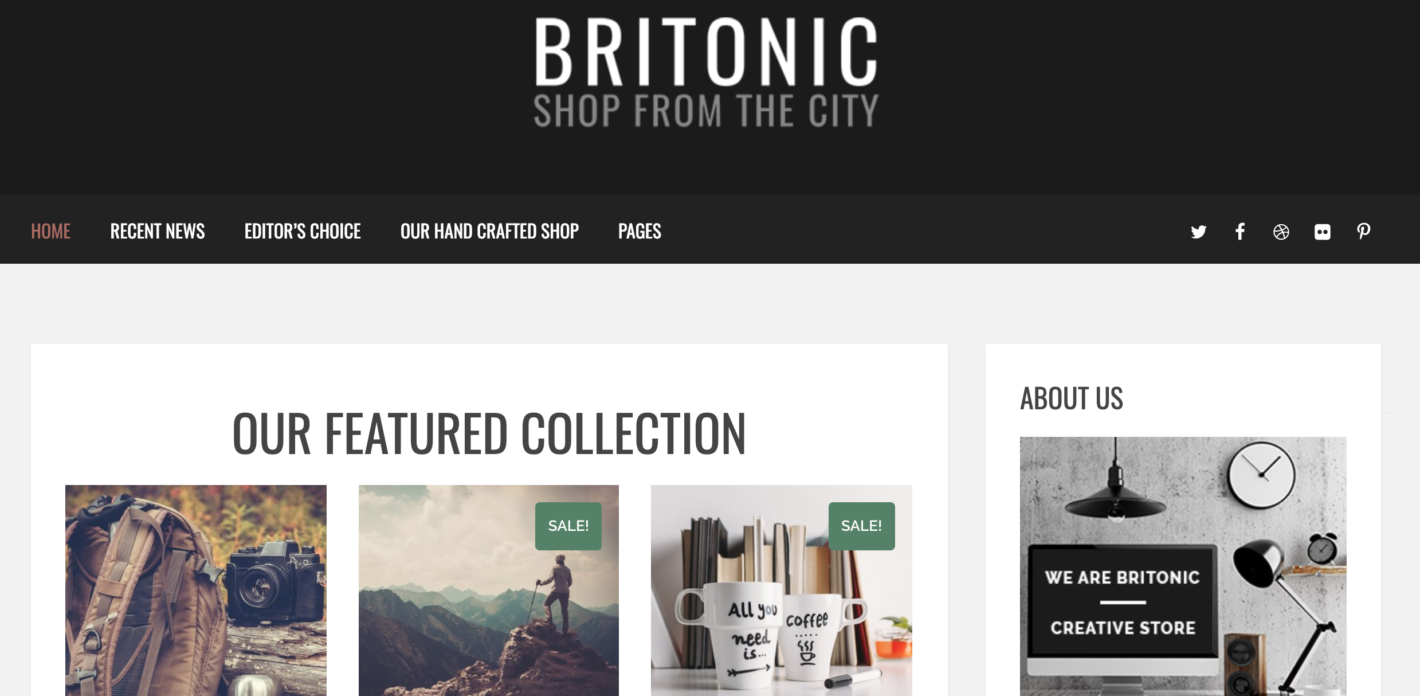This screenshot has width=1420, height=696.
Task: Click the SALE! badge on mugs product
Action: 861,526
